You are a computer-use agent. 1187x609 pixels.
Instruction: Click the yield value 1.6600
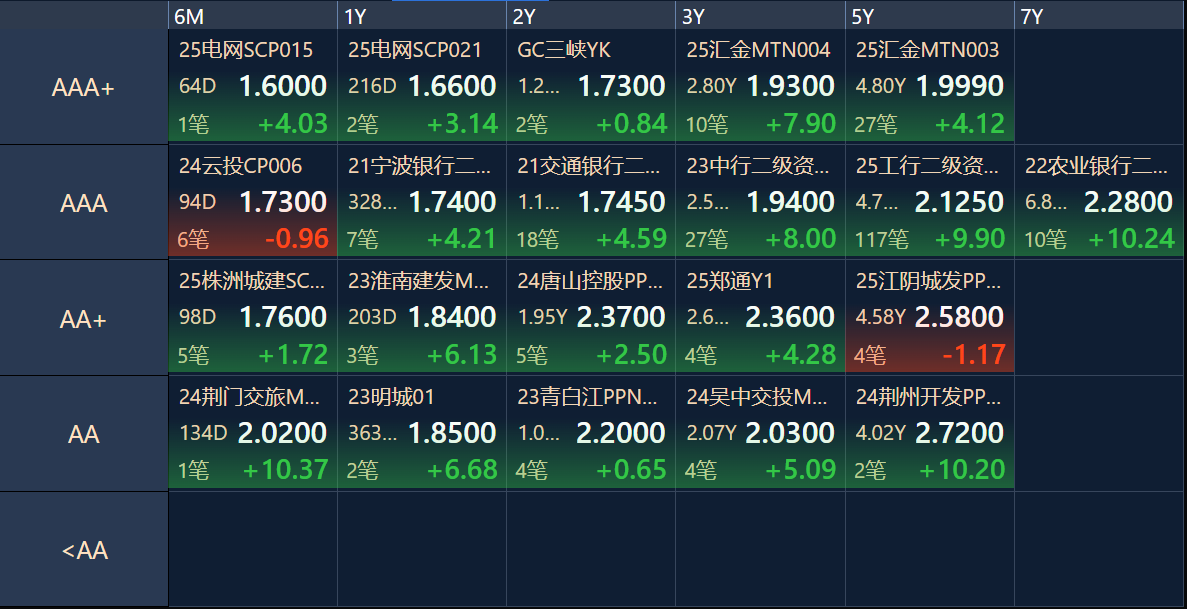pyautogui.click(x=452, y=86)
